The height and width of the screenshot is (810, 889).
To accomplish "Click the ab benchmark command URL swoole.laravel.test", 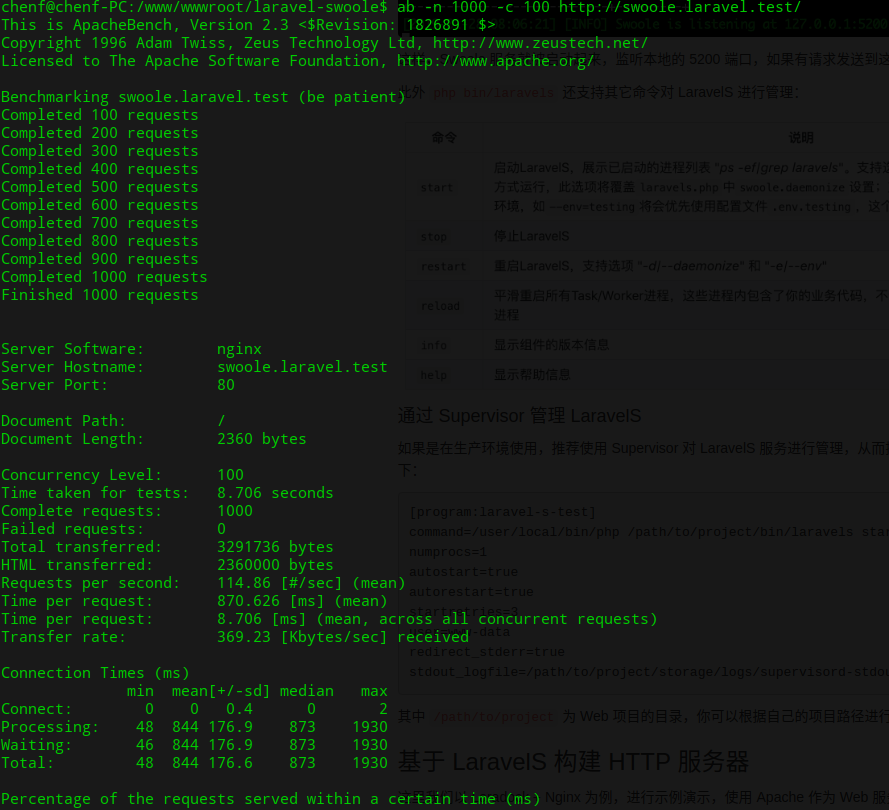I will point(680,7).
